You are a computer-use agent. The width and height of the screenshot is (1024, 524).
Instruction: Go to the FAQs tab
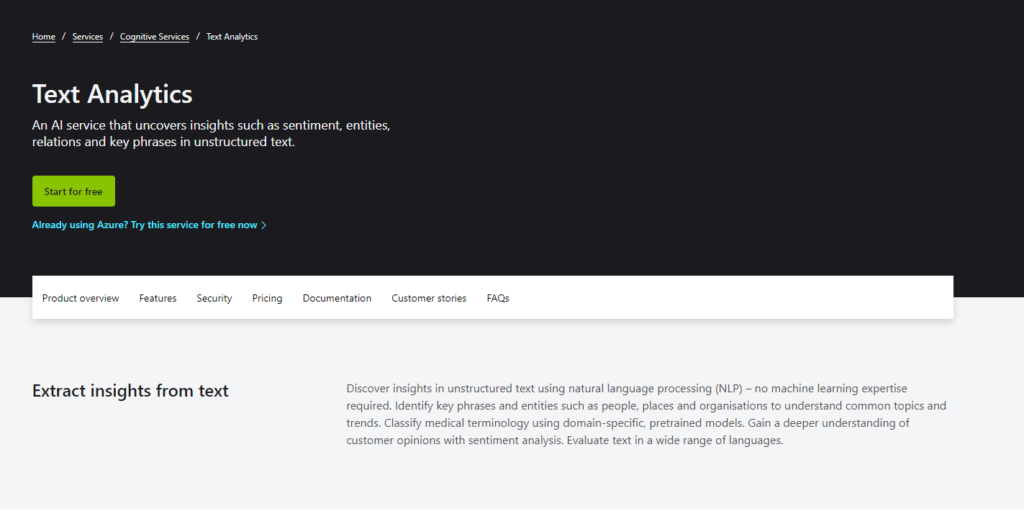498,298
